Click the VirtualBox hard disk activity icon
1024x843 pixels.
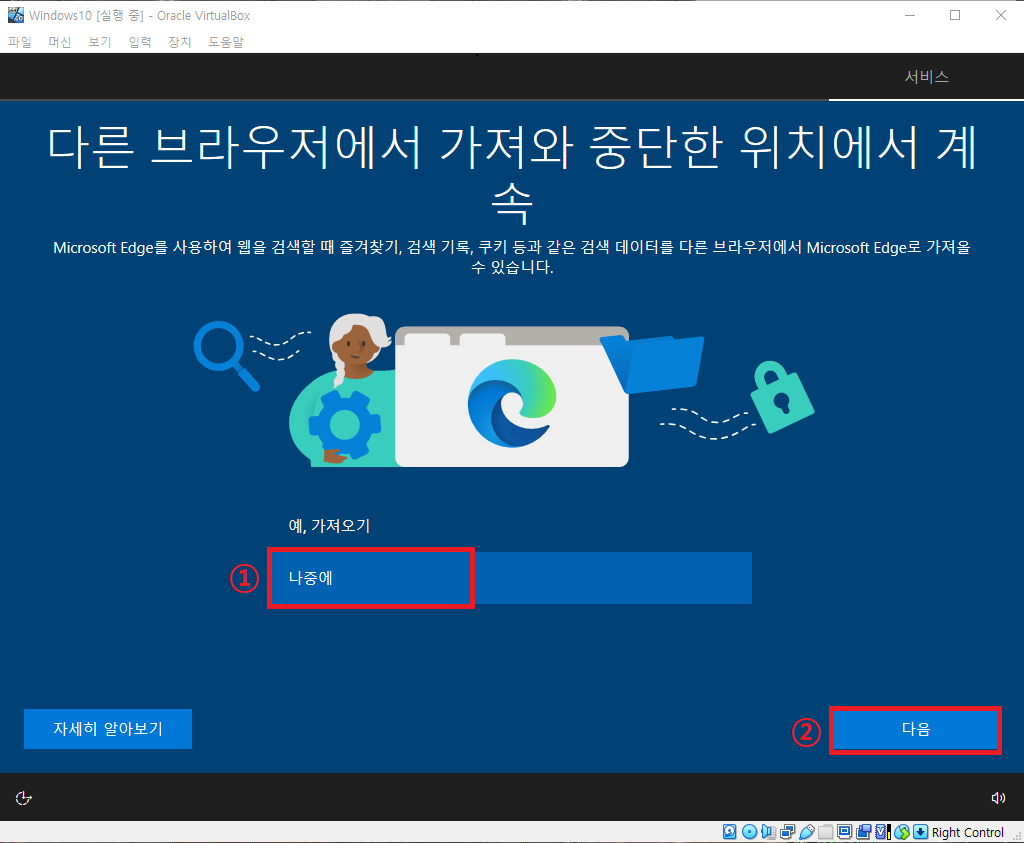(x=729, y=831)
